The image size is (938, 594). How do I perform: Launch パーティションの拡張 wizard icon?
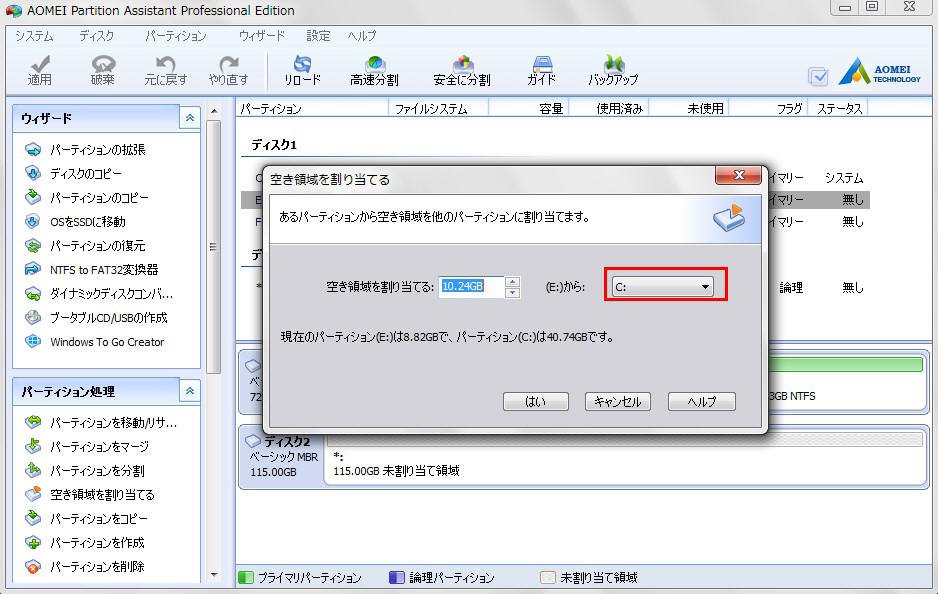point(33,150)
